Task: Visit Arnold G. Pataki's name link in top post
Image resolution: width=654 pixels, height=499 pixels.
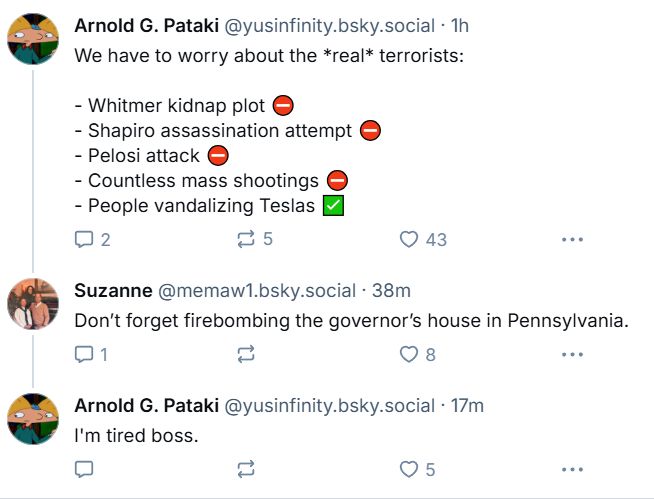Action: [146, 26]
